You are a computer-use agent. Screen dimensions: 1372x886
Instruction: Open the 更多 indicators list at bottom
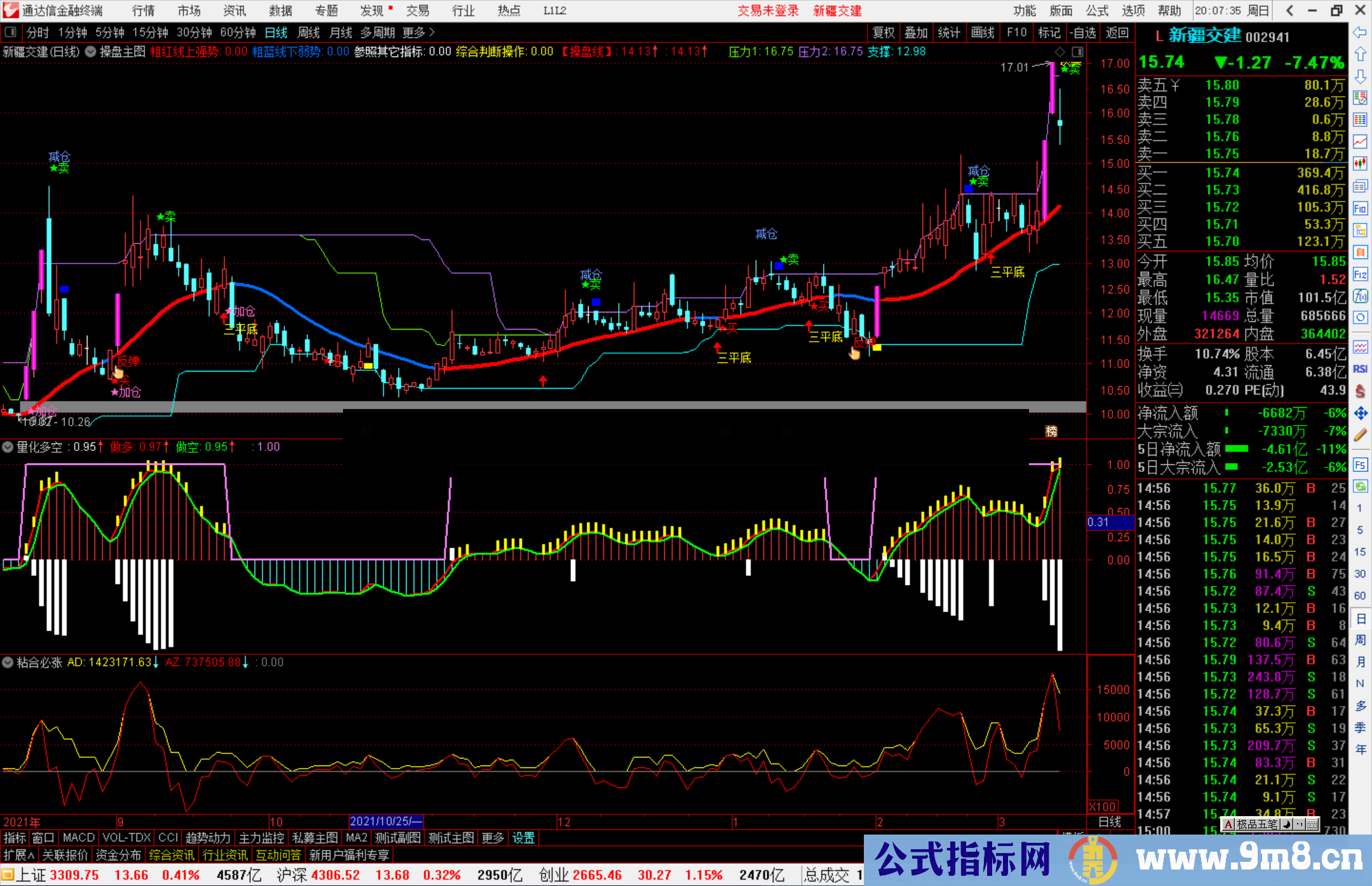(x=492, y=838)
